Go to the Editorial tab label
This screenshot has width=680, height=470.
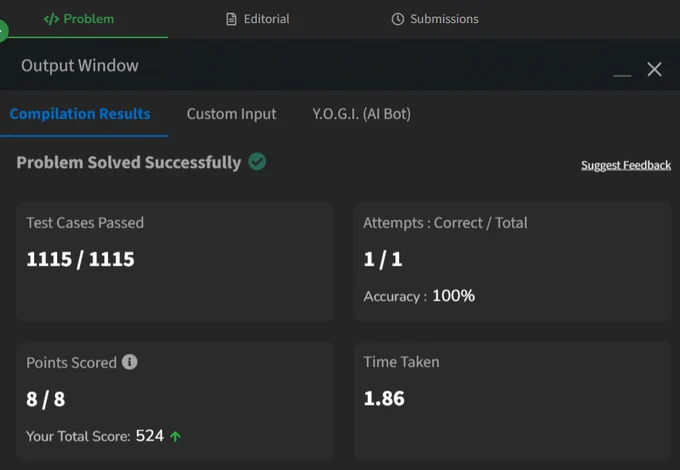[266, 19]
